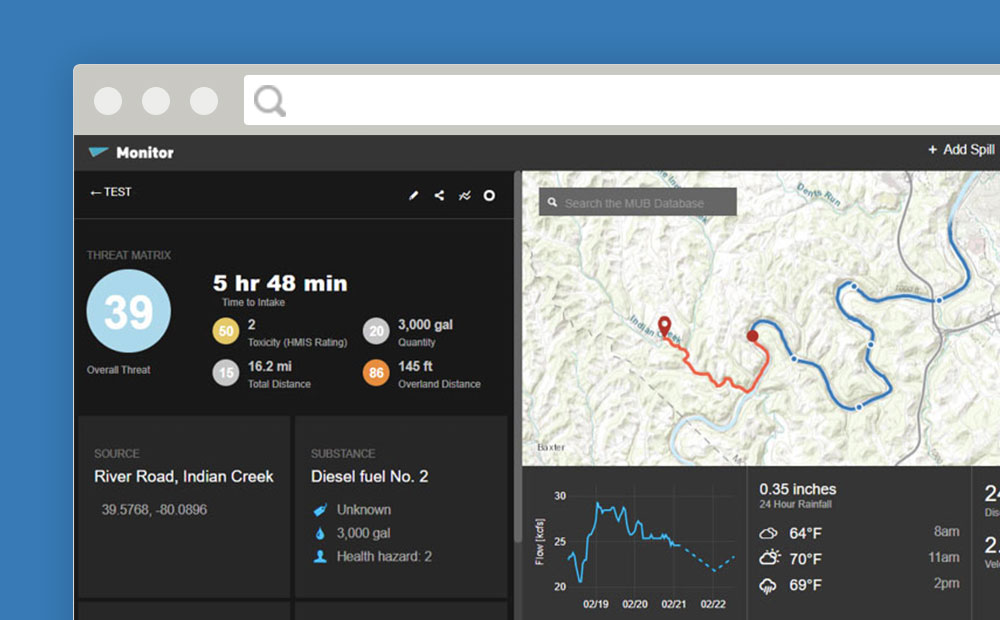Click the blue Overall Threat 39 circle
Image resolution: width=1000 pixels, height=620 pixels.
[129, 311]
